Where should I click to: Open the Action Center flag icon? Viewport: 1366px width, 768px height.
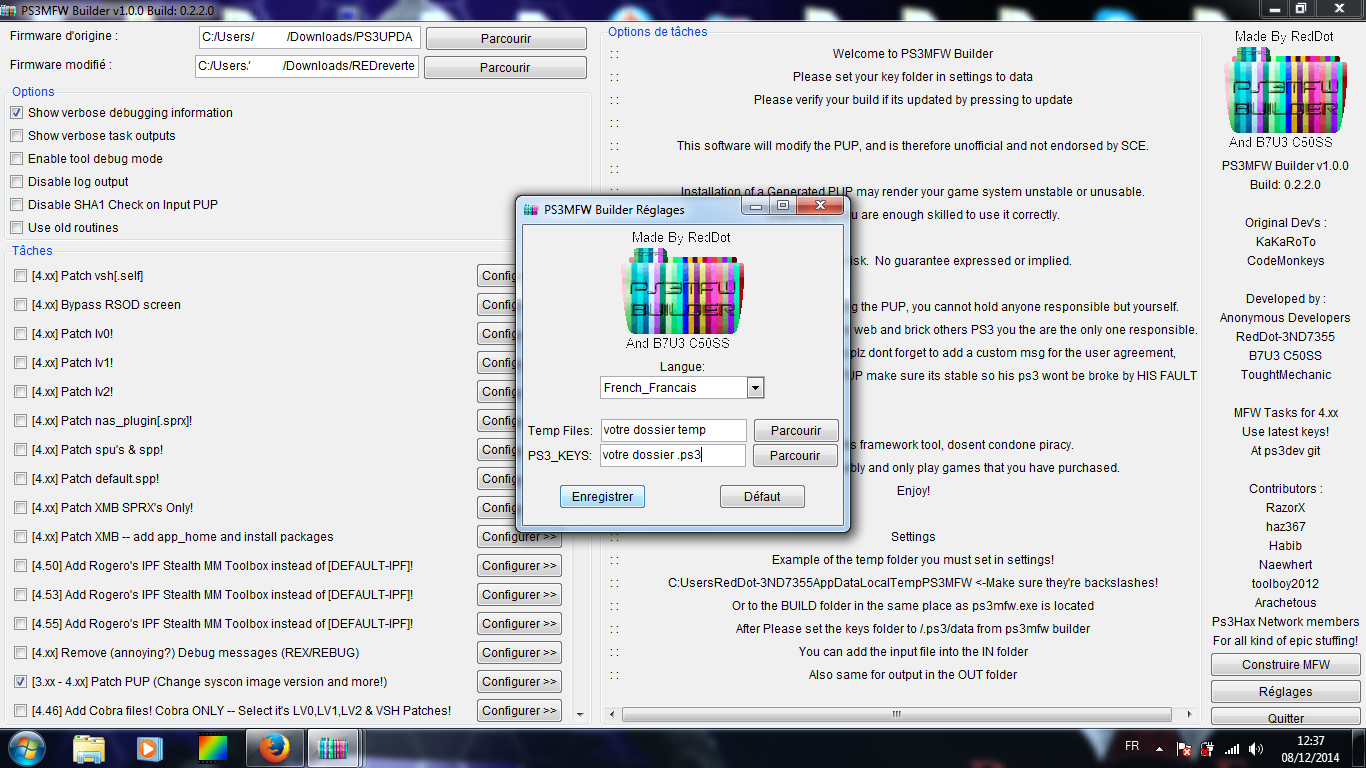(1184, 748)
